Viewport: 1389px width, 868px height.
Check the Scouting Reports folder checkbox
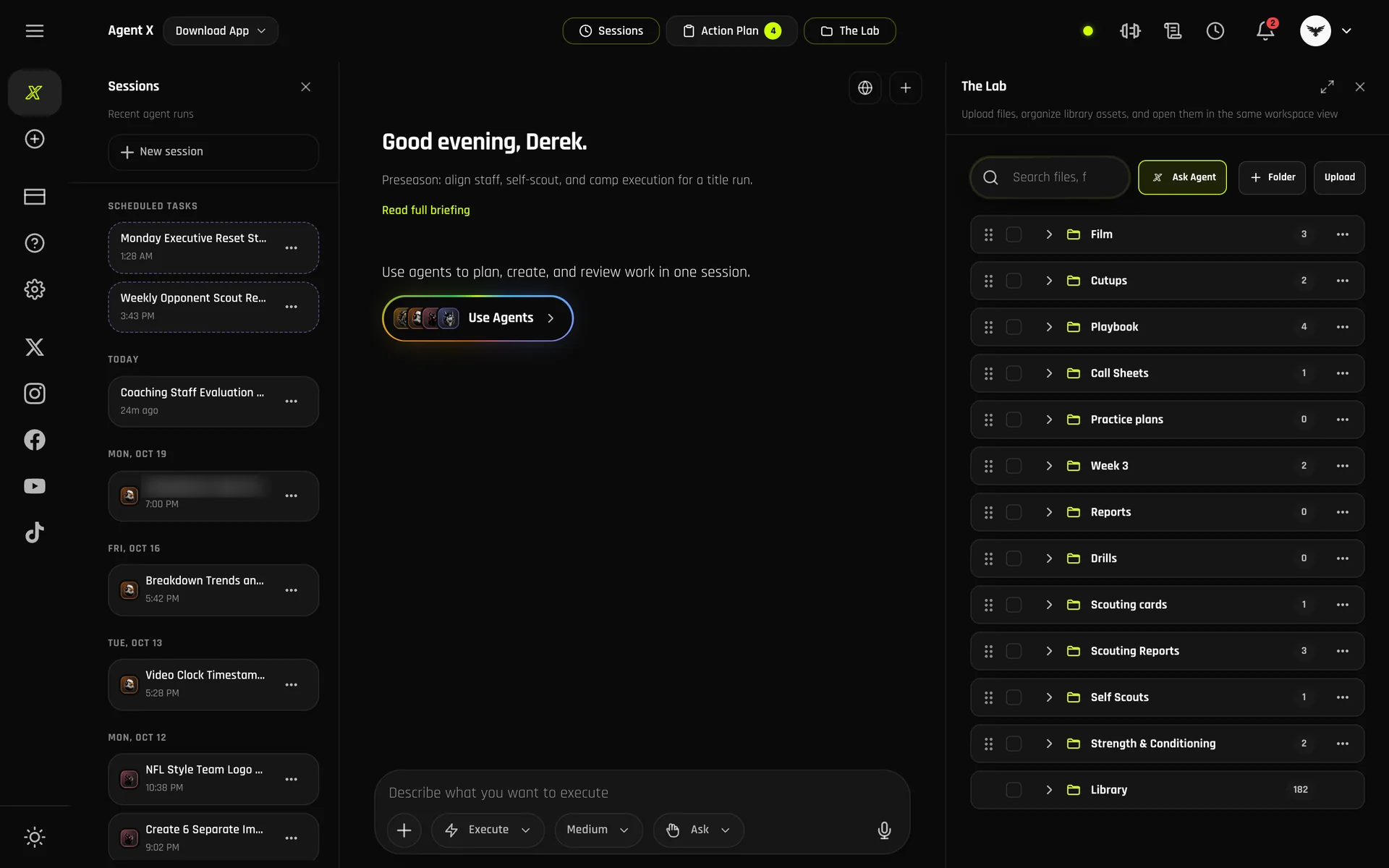(x=1014, y=651)
